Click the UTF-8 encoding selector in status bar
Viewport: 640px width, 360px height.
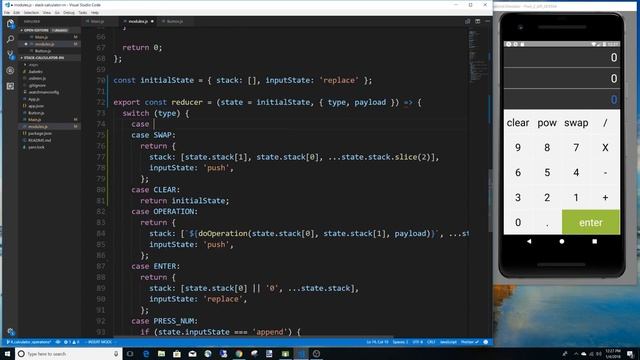tap(417, 342)
